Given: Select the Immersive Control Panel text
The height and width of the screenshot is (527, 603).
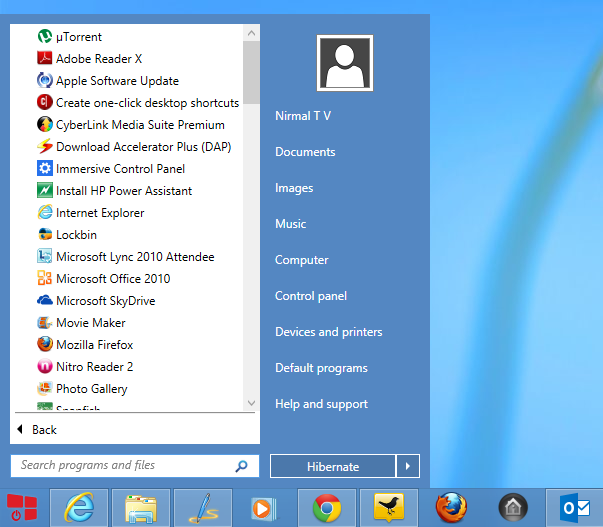Looking at the screenshot, I should [x=120, y=169].
